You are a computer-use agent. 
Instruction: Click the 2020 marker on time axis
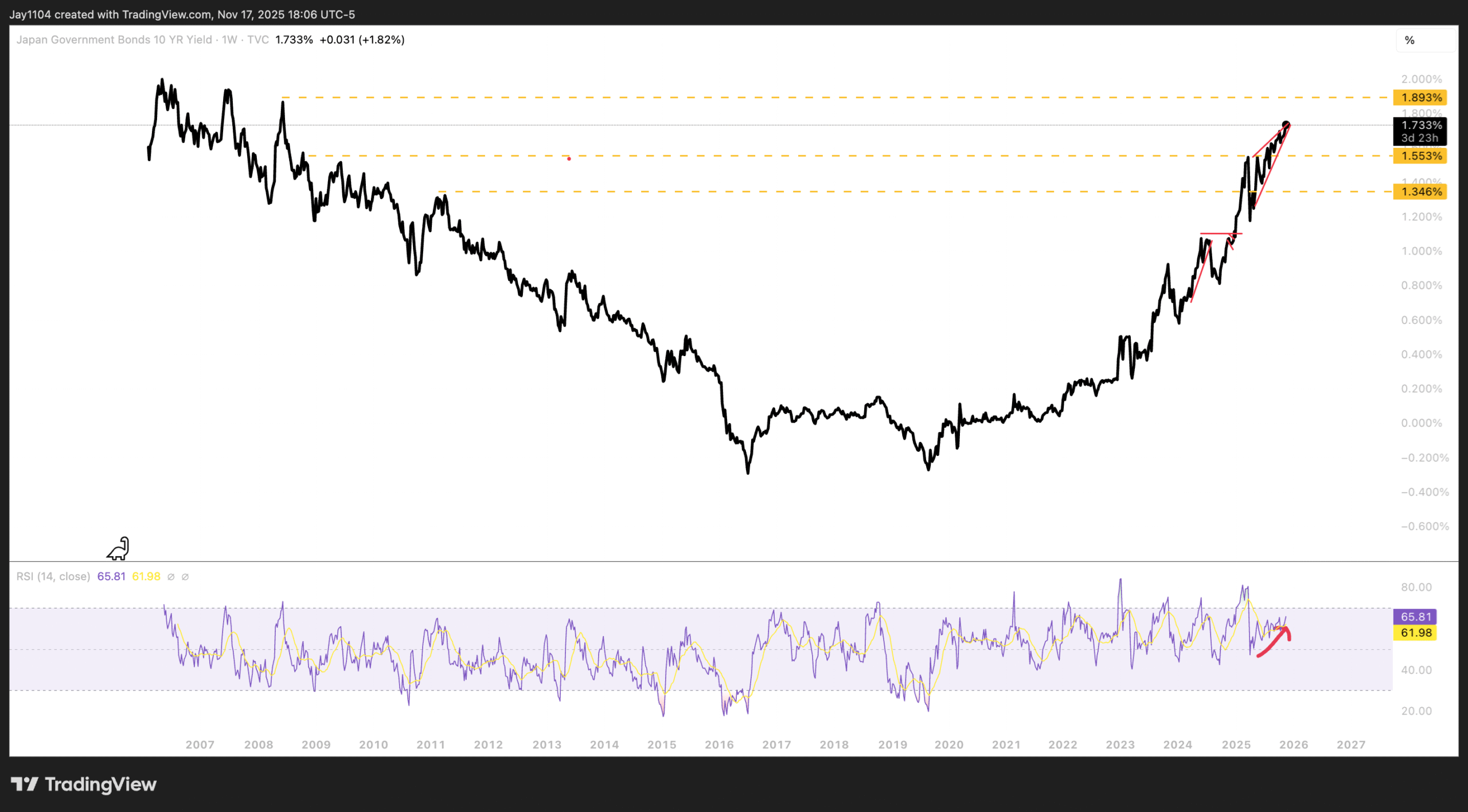(x=948, y=744)
